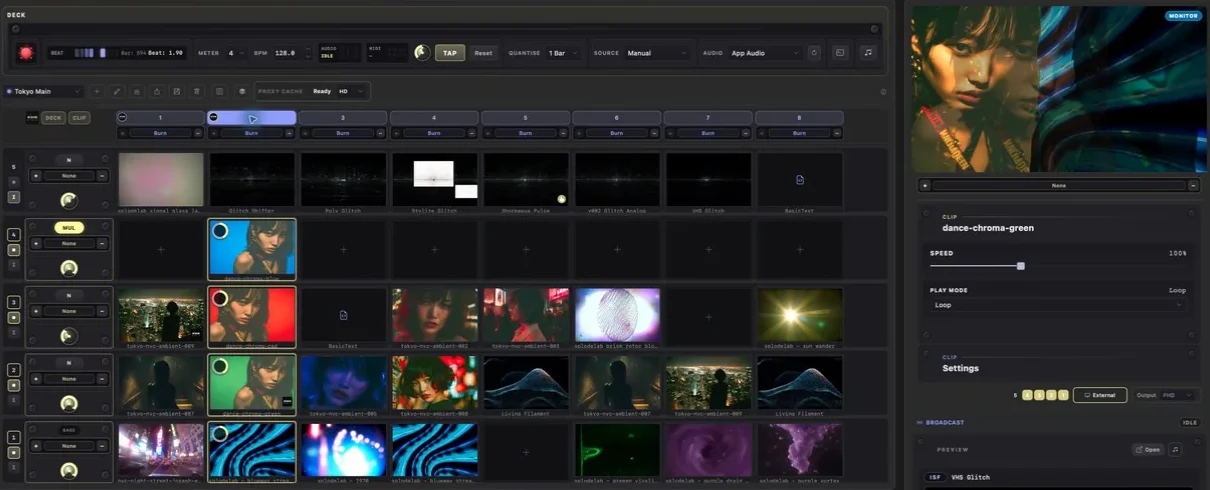Screen dimensions: 1210x490
Task: Click the grid layout icon in composition toolbar
Action: tap(220, 91)
